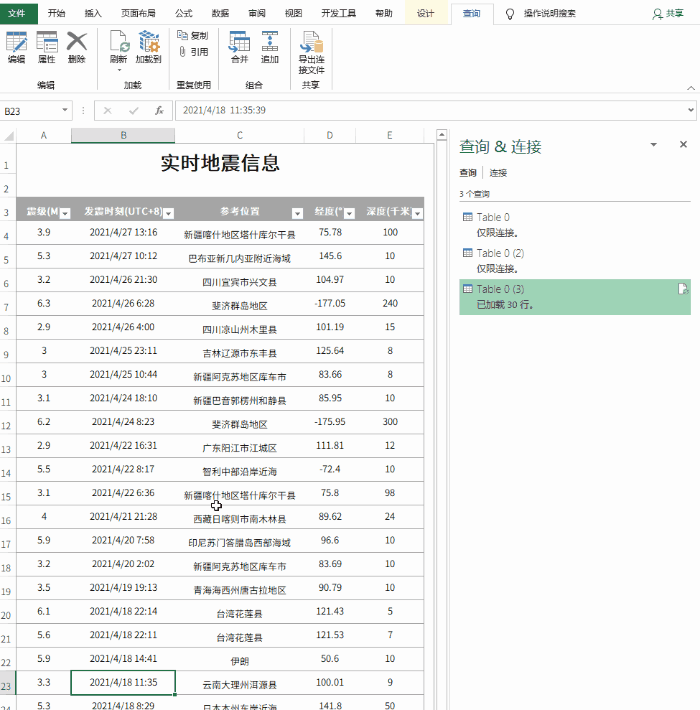Click the formula bar input field
The width and height of the screenshot is (700, 710).
coord(430,110)
